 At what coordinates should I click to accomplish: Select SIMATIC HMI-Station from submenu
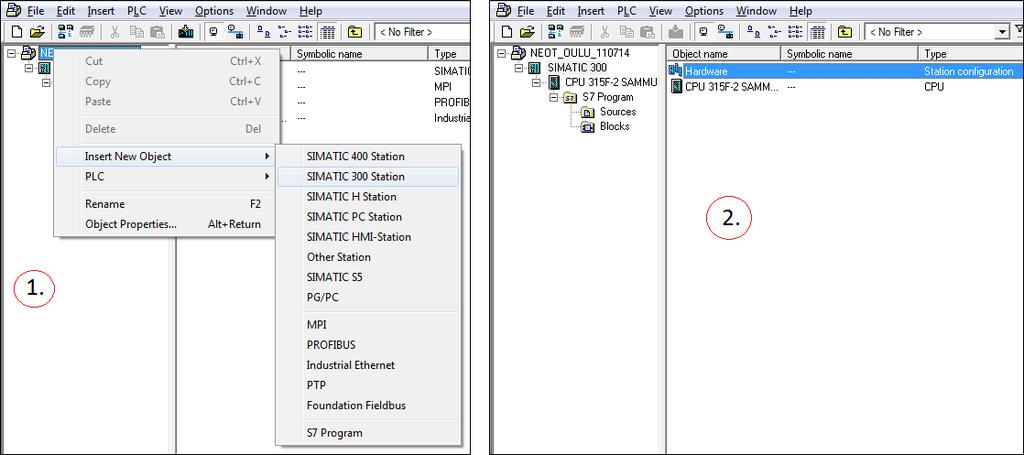368,237
